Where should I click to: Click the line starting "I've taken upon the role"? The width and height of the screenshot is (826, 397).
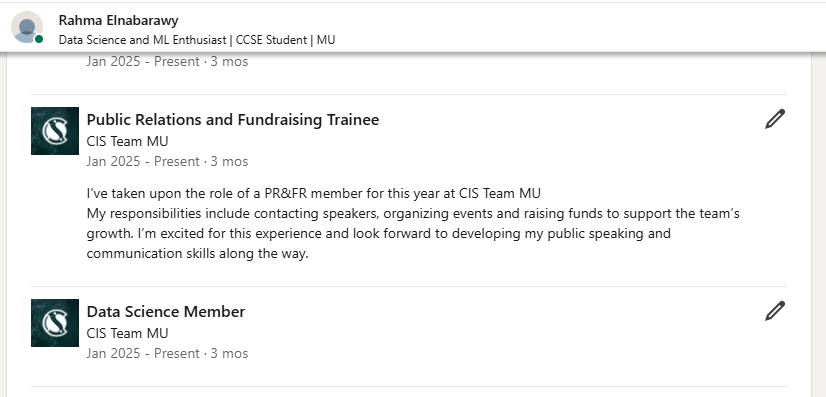click(313, 194)
